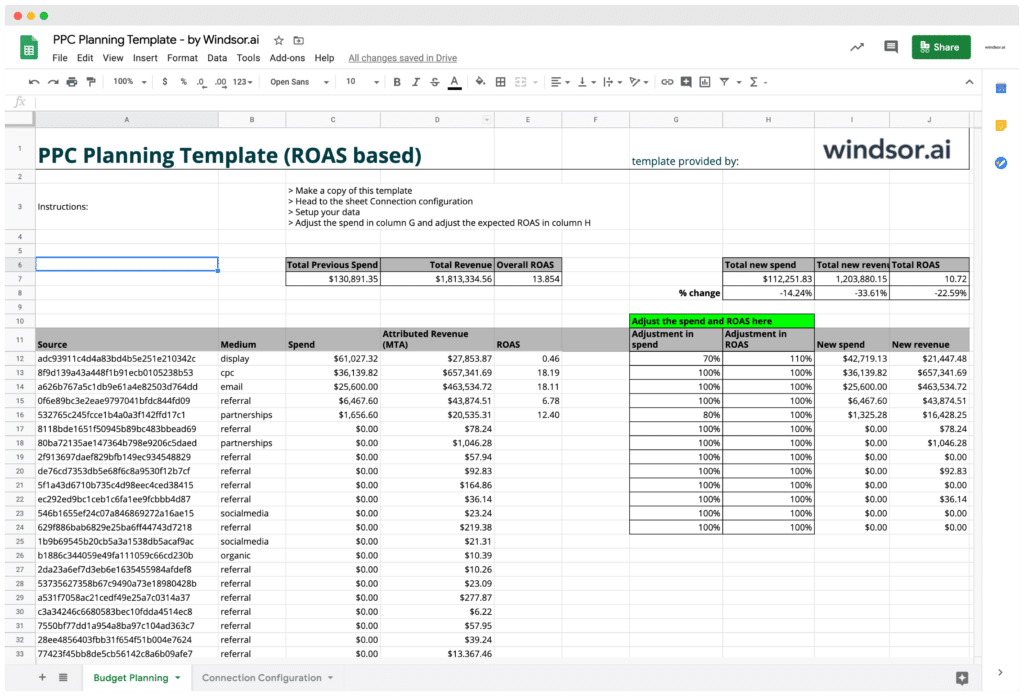Open the File menu
Viewport: 1024px width, 696px height.
pos(59,58)
